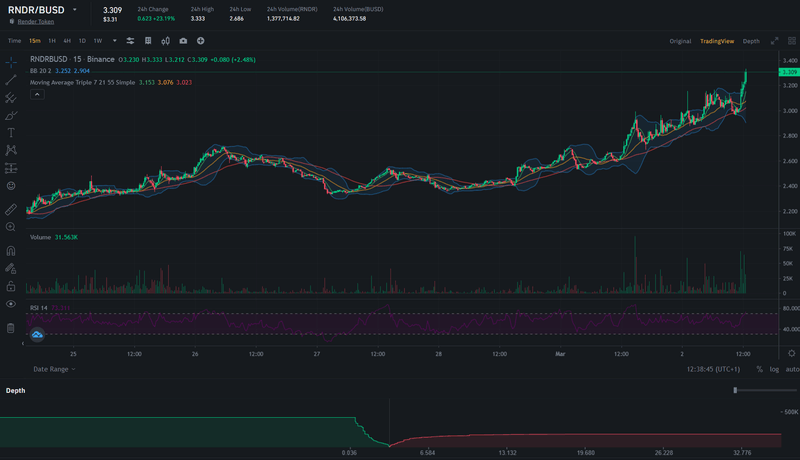
Task: Collapse the indicator legend arrow
Action: coord(37,95)
